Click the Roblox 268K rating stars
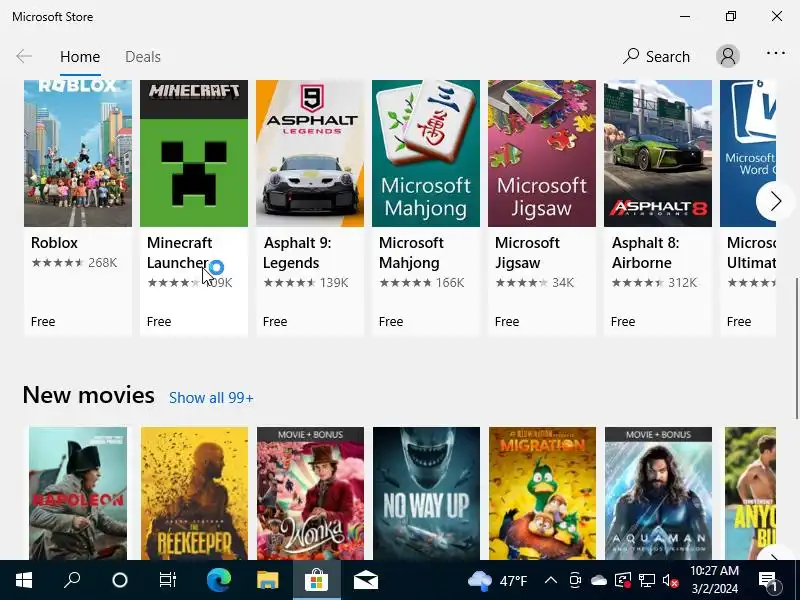This screenshot has width=800, height=600. (74, 263)
